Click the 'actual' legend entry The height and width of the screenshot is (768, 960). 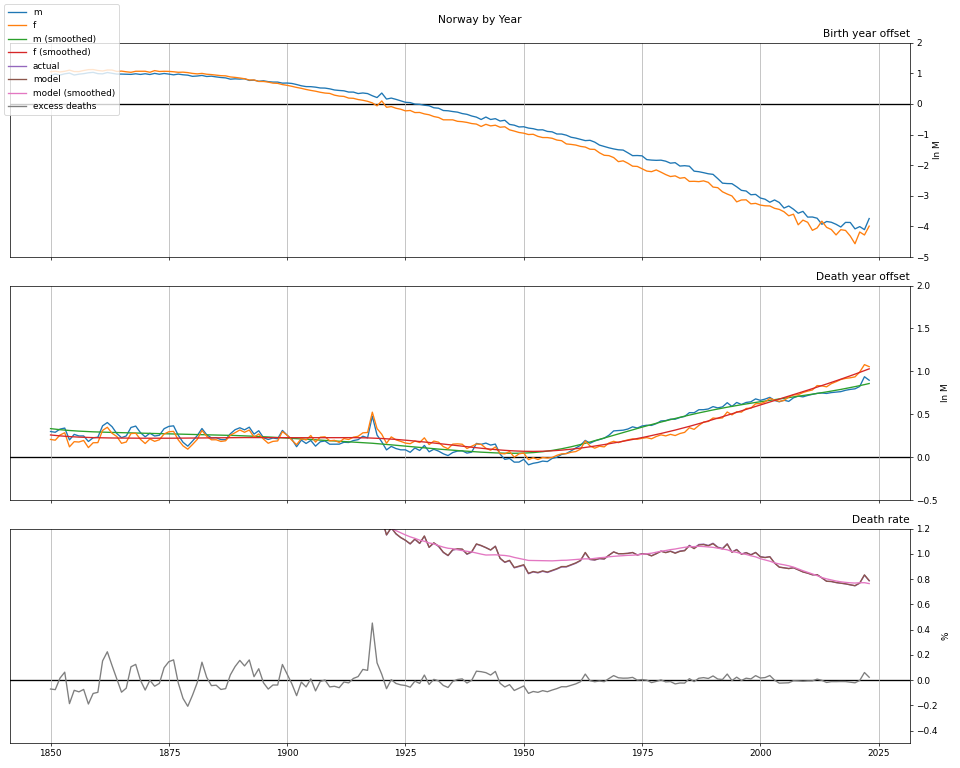click(x=46, y=66)
